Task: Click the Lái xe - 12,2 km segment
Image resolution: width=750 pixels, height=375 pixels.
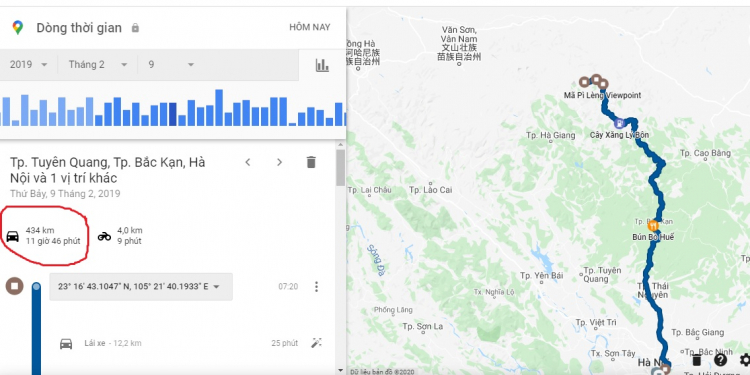Action: [x=113, y=343]
